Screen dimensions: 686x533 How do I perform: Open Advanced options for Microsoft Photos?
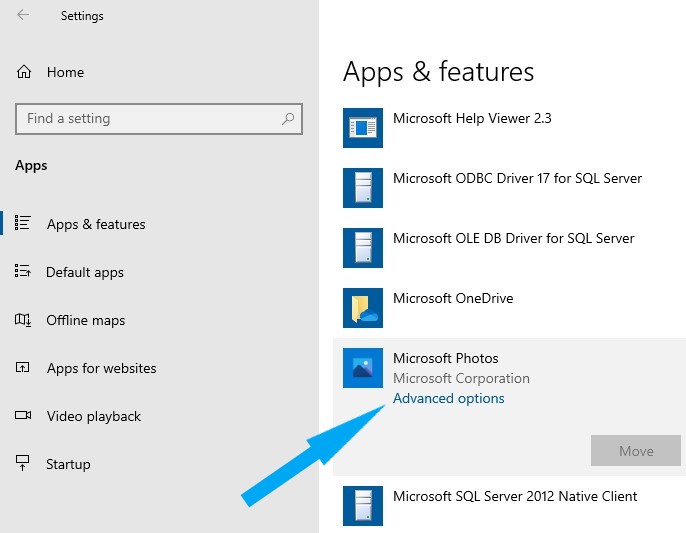(448, 398)
